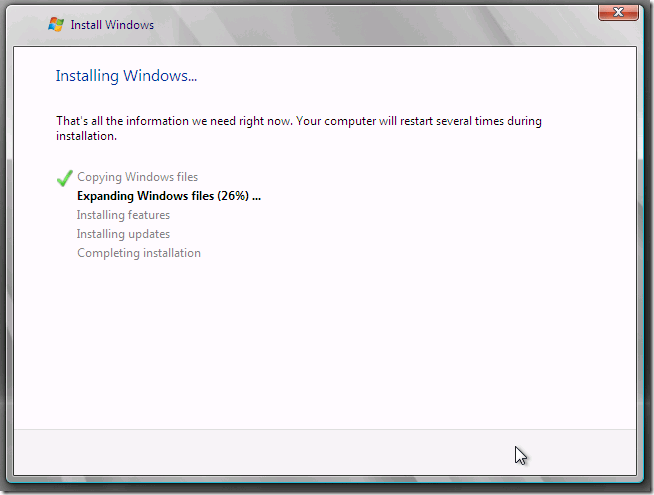Click the word 'Copying' in the first step
The height and width of the screenshot is (495, 654).
tap(99, 177)
